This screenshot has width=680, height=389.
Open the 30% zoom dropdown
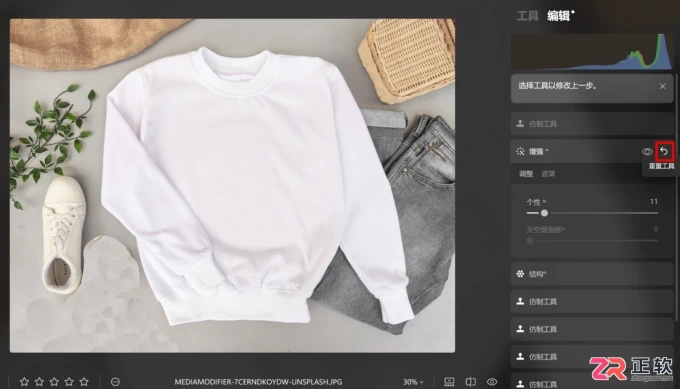(x=413, y=382)
